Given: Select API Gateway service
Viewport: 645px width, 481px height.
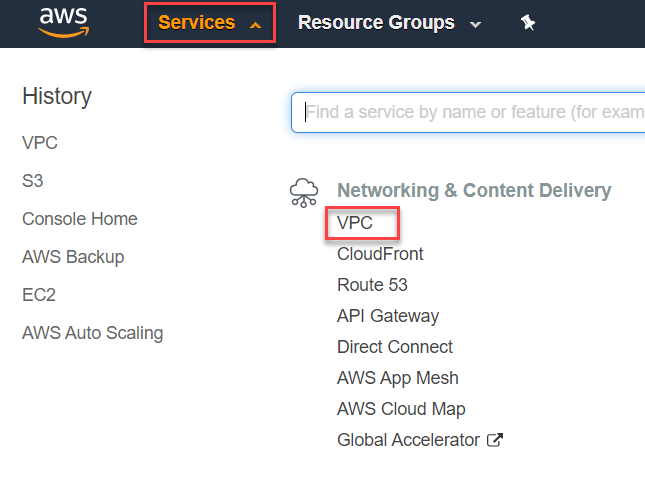Looking at the screenshot, I should pos(388,316).
